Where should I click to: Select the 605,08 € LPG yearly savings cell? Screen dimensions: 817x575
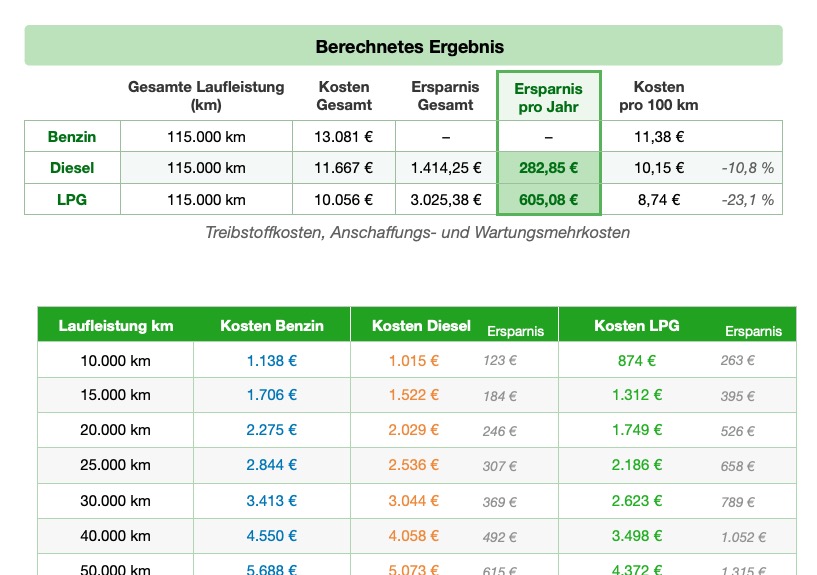[549, 199]
